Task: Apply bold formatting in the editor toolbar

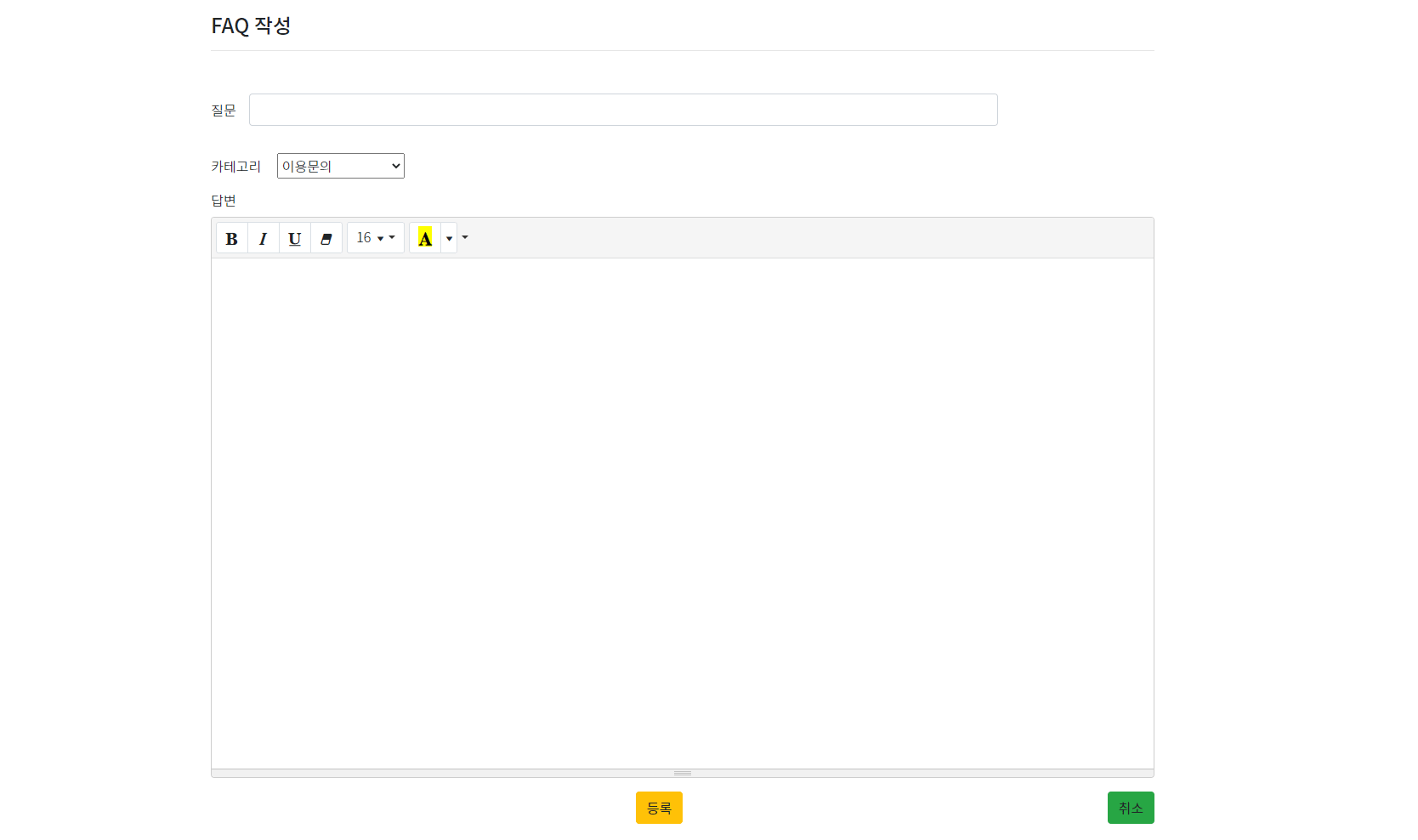Action: 231,238
